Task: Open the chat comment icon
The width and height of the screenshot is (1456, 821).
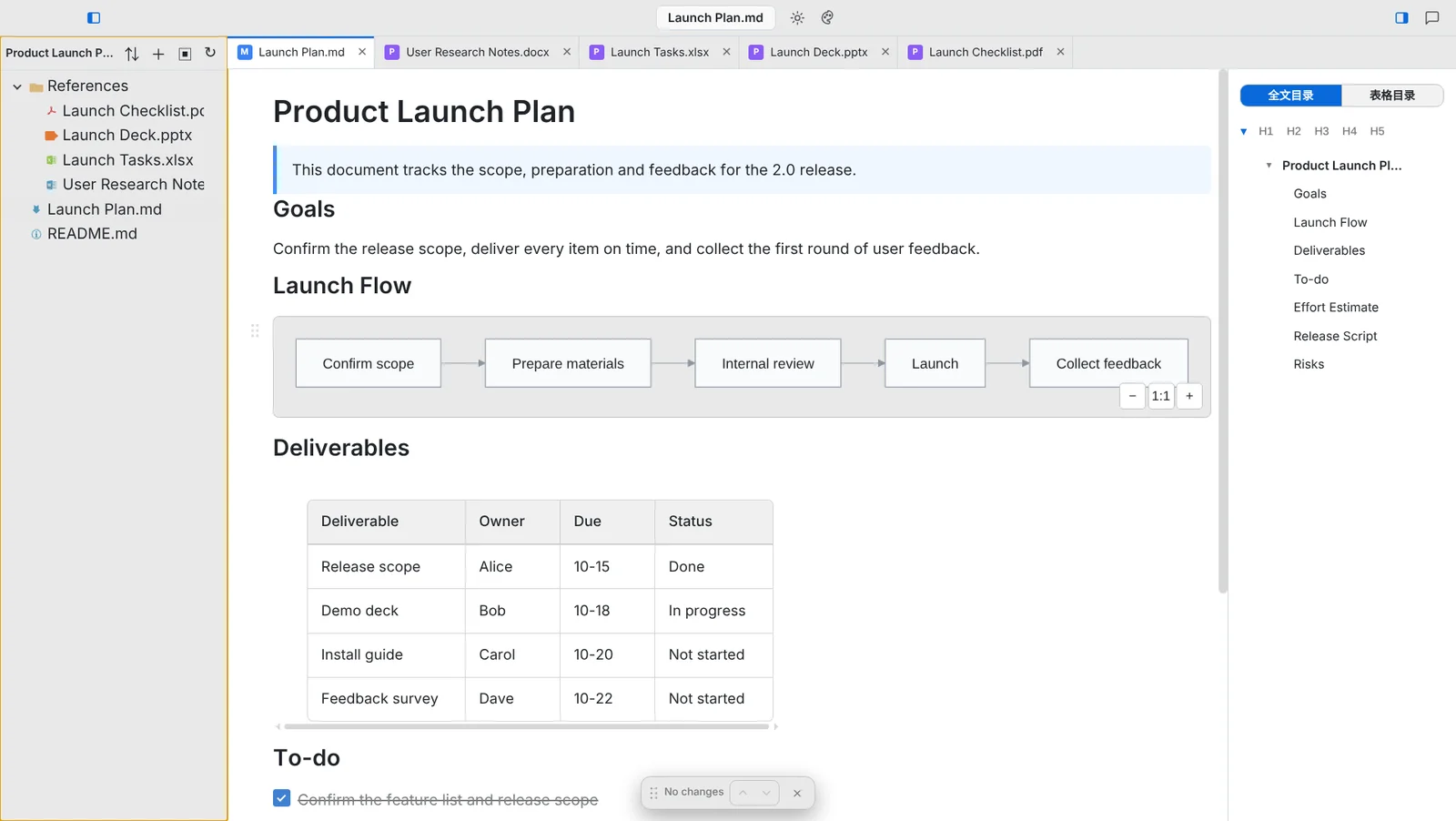Action: (x=1431, y=17)
